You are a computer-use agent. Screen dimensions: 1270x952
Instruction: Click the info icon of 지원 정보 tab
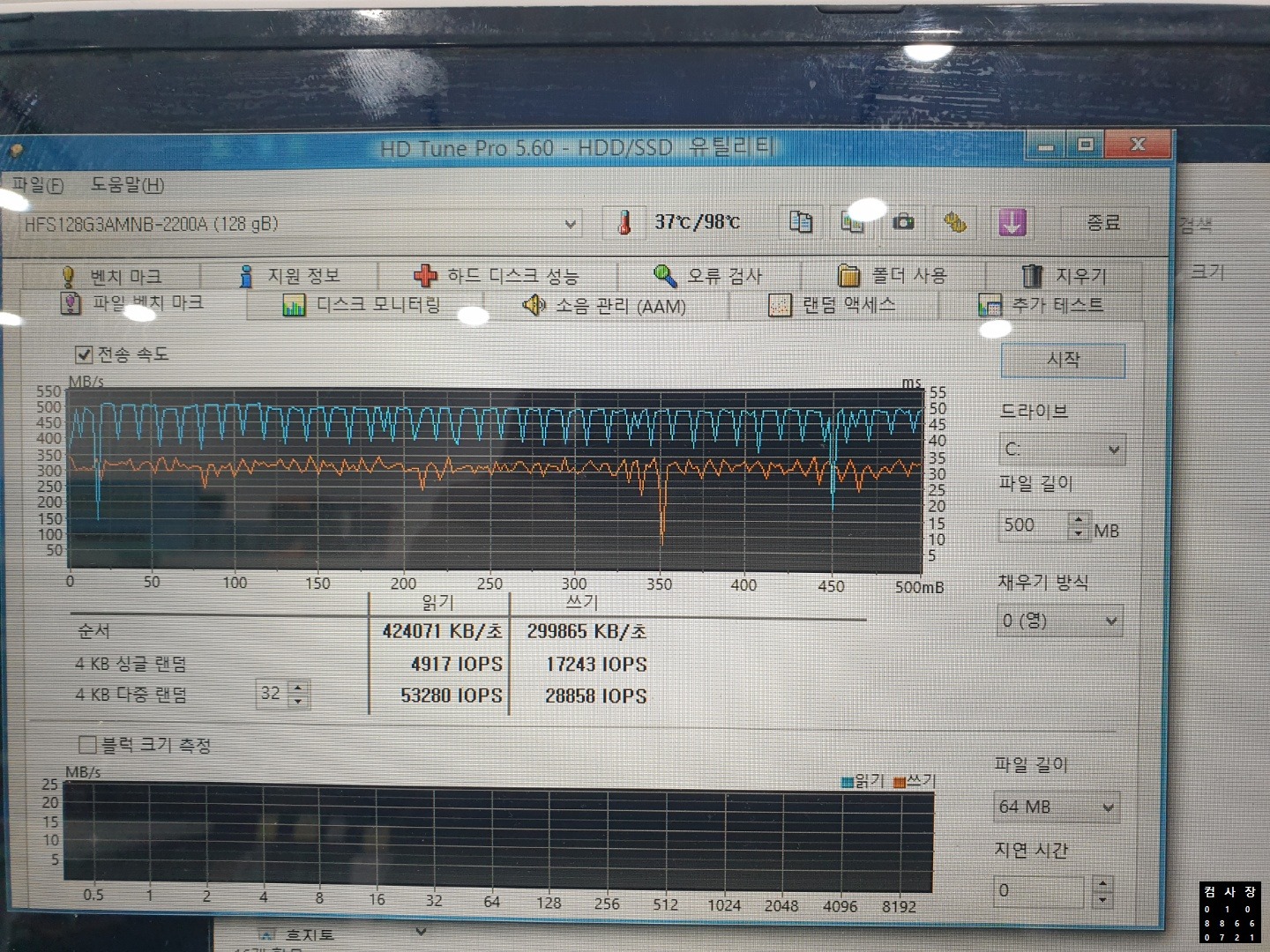coord(246,277)
